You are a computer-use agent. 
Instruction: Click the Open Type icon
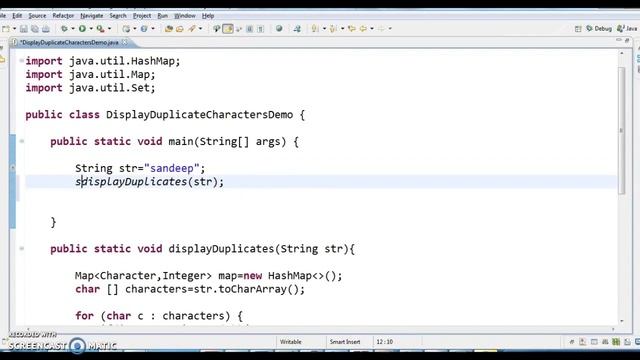(169, 29)
